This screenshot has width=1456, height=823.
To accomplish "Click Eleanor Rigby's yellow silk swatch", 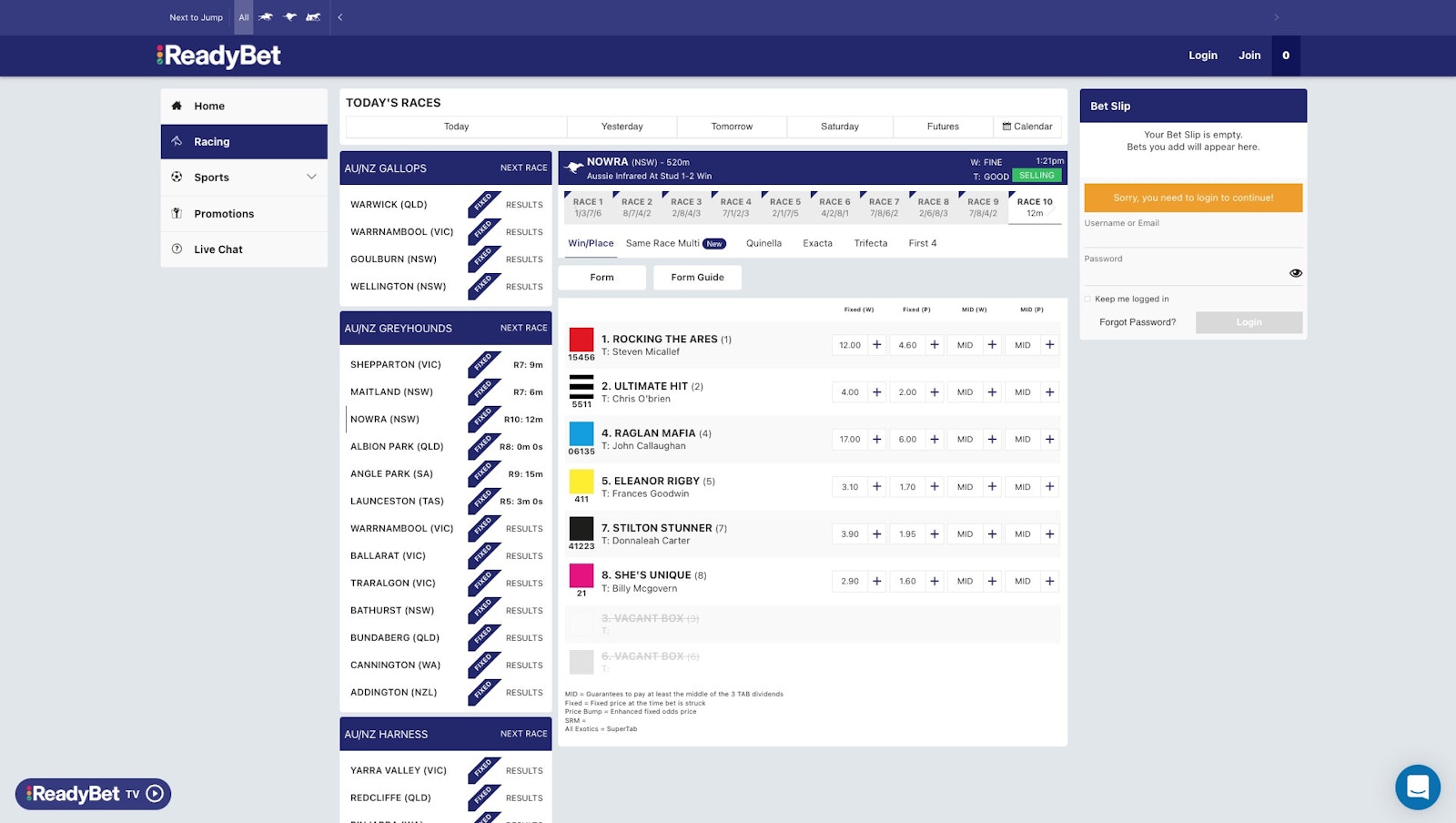I will 581,481.
